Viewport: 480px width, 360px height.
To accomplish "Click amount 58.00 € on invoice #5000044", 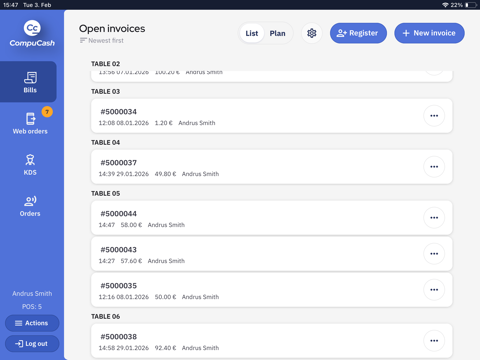I will (x=131, y=225).
